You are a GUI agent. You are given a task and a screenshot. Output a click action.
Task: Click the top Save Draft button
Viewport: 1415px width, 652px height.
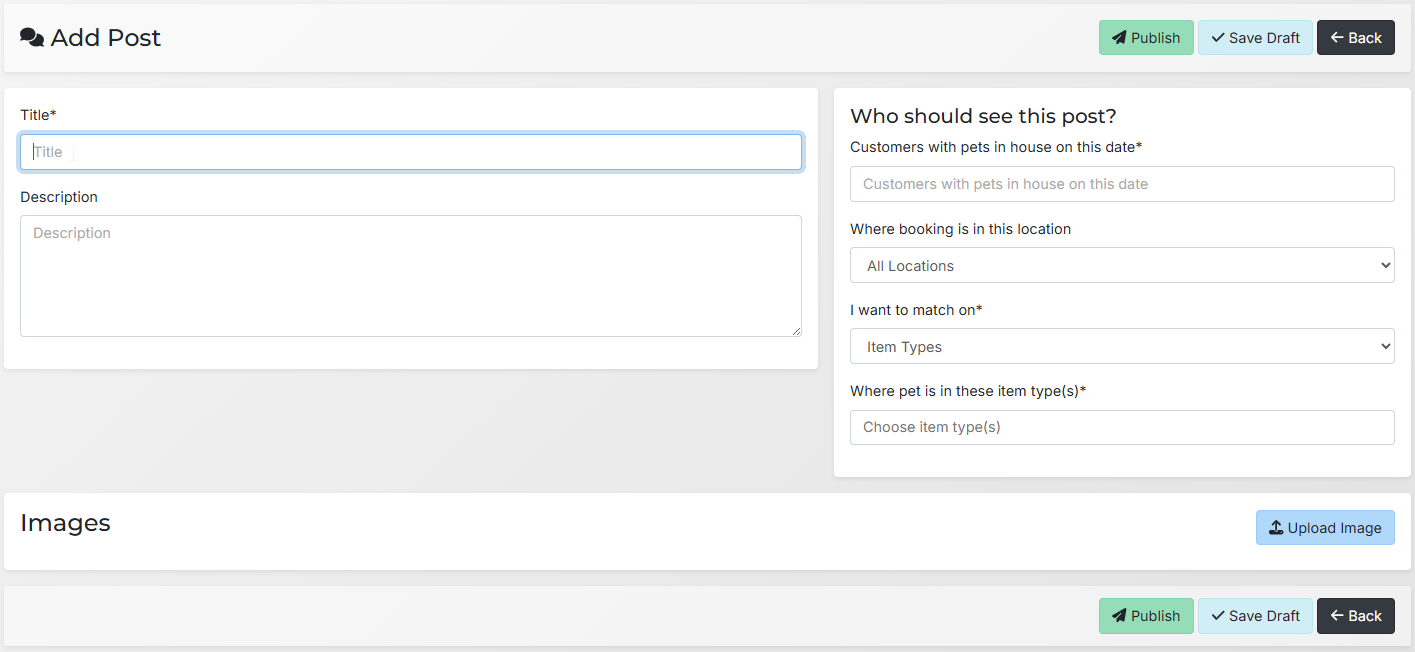pos(1255,38)
